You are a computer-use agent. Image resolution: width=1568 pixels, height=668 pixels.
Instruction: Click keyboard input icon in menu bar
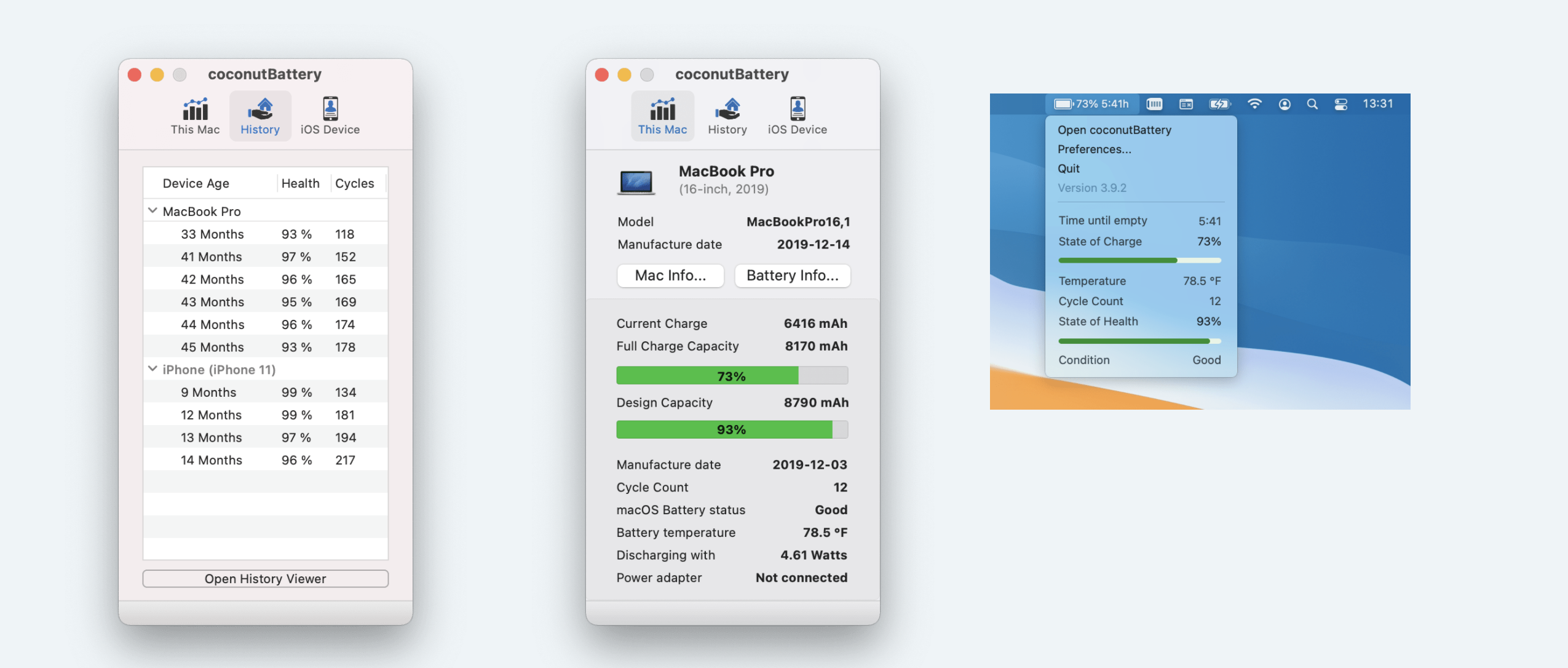pyautogui.click(x=1186, y=104)
